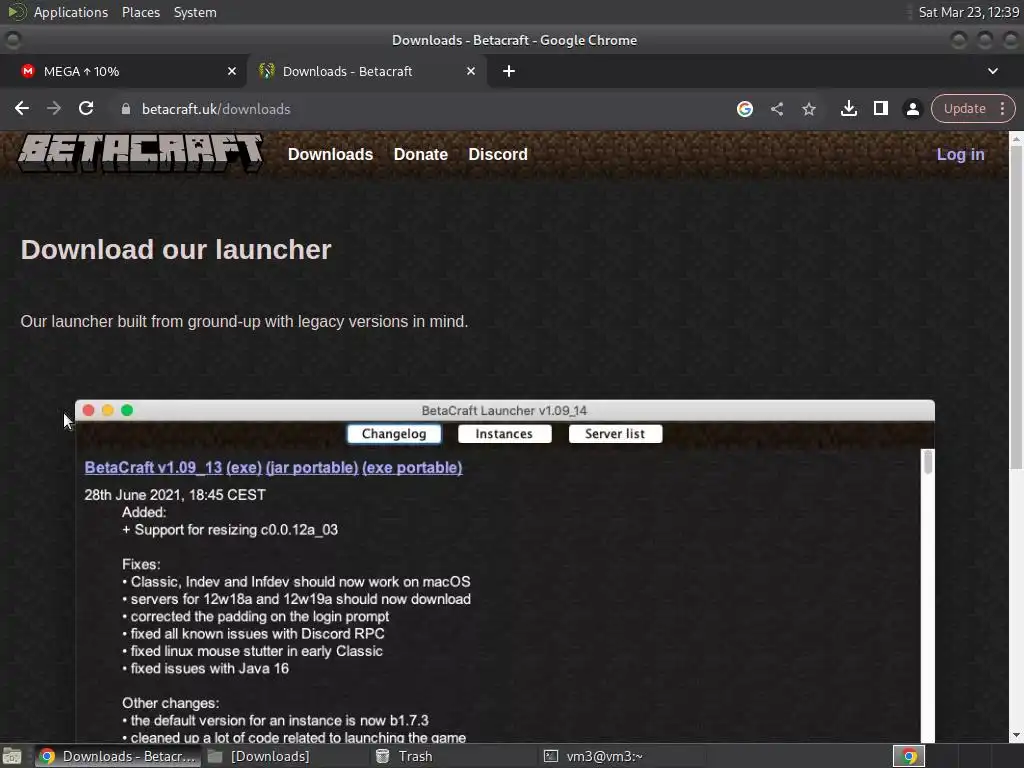Open the Chrome profile avatar
The height and width of the screenshot is (768, 1024).
click(913, 109)
